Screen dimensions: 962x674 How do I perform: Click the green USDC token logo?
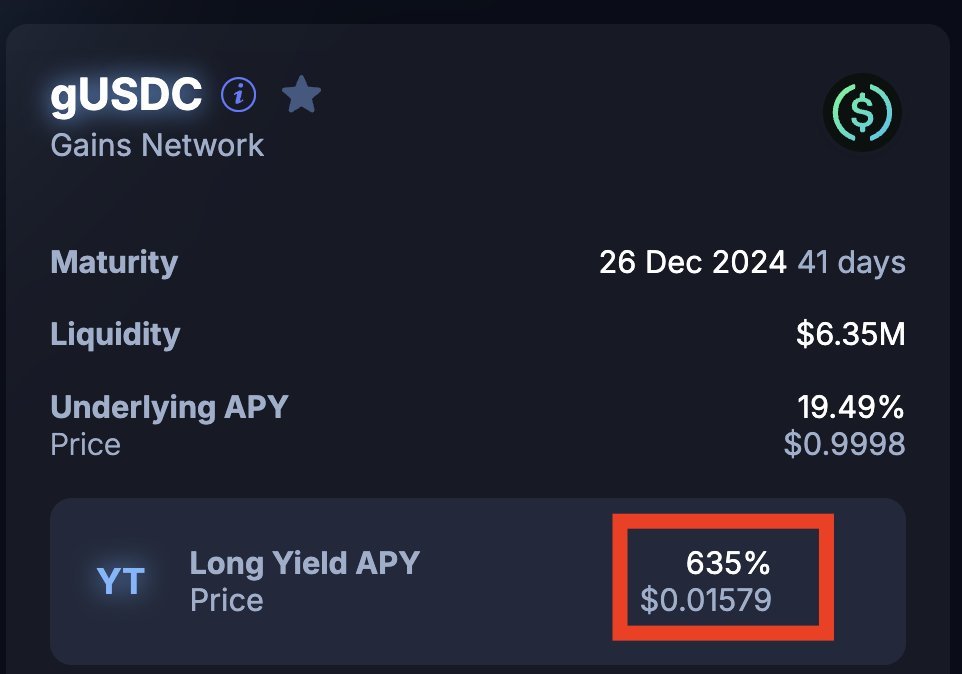tap(861, 113)
